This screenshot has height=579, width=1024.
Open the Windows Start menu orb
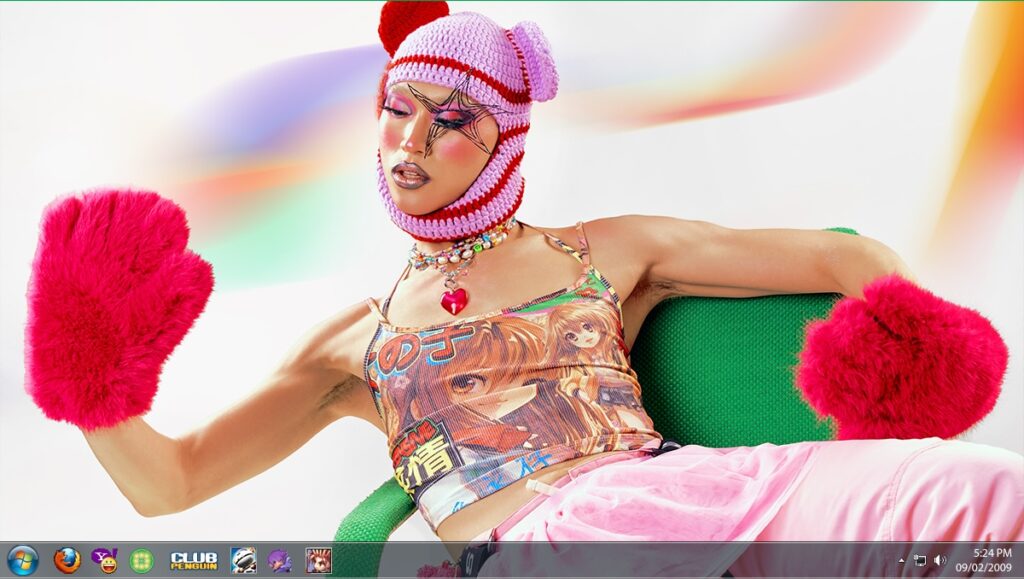23,560
